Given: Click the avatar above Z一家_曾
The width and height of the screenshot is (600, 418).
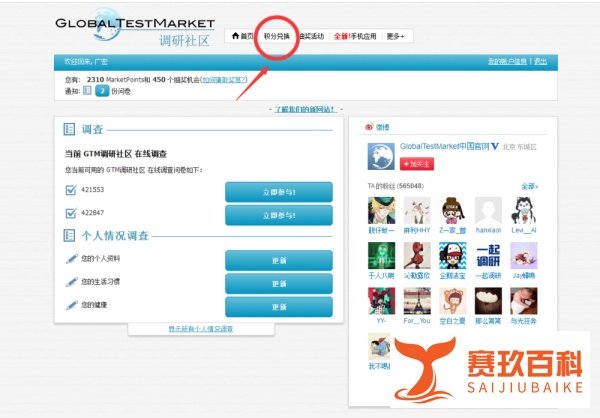Looking at the screenshot, I should pyautogui.click(x=453, y=211).
